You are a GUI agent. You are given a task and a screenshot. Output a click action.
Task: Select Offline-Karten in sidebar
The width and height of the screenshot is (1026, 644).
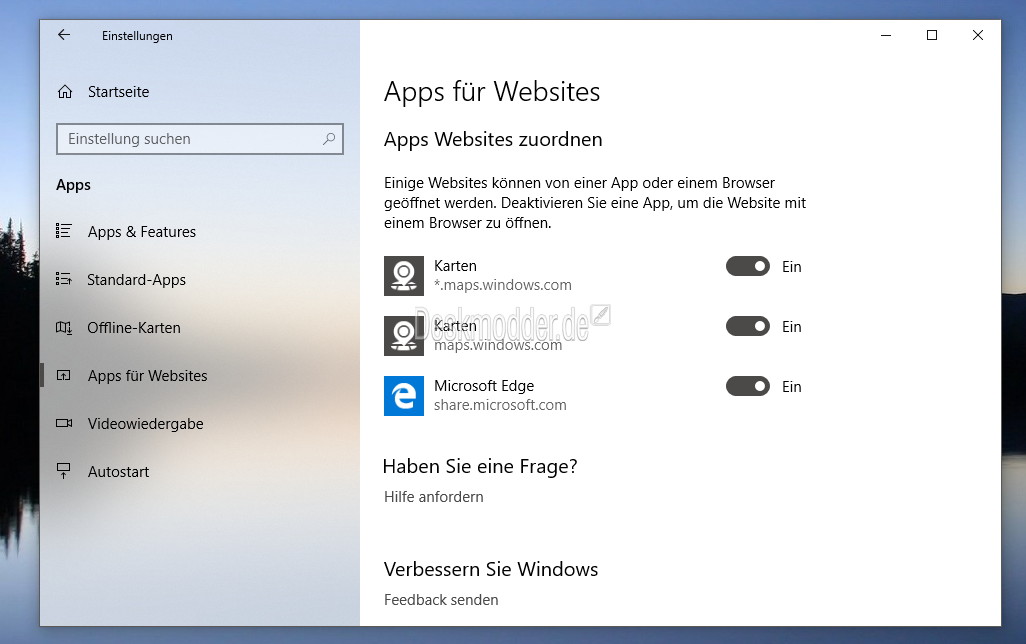pyautogui.click(x=134, y=328)
